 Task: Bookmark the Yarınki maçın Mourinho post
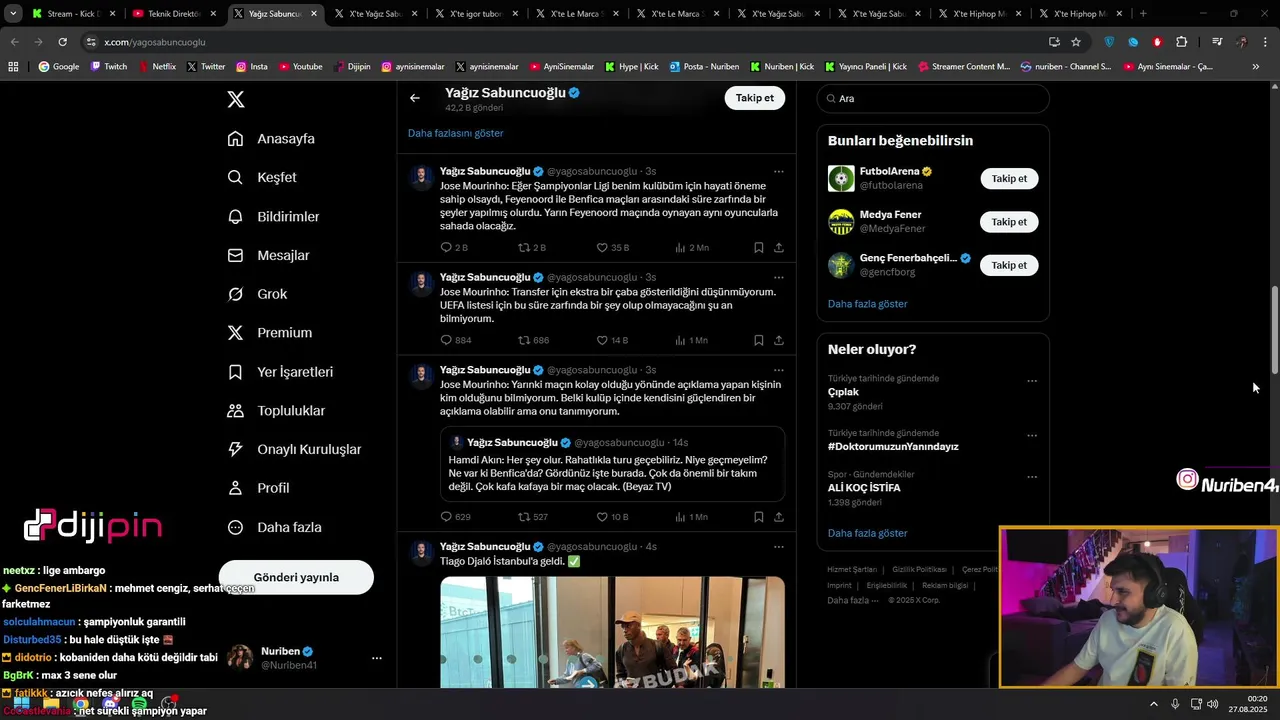tap(759, 517)
